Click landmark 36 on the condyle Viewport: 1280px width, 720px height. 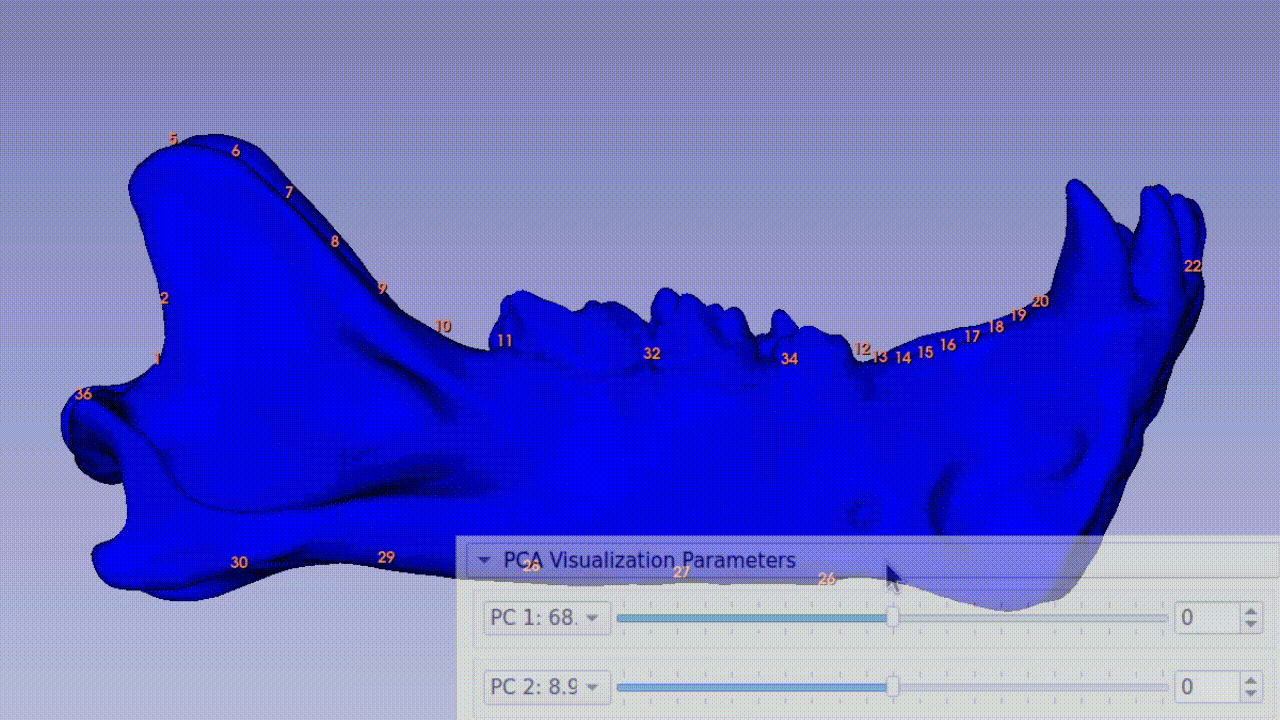(83, 394)
